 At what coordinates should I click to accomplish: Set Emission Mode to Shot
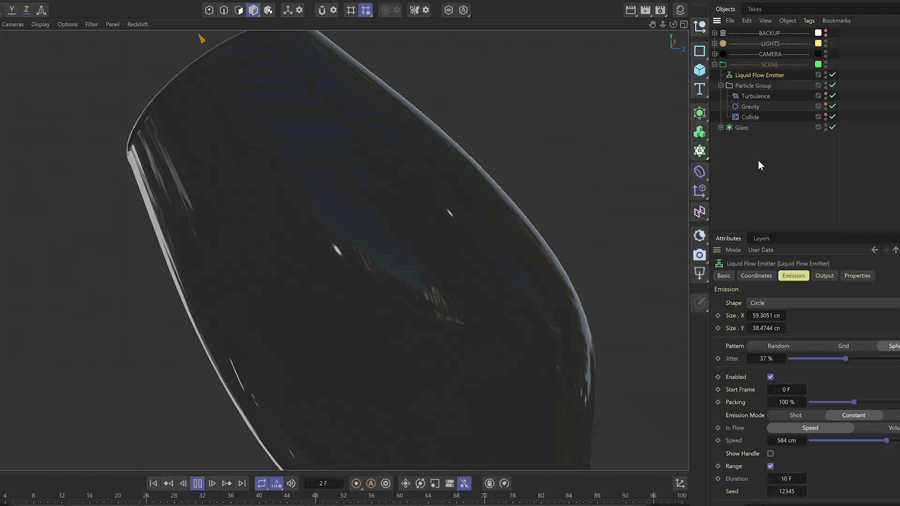pyautogui.click(x=795, y=415)
